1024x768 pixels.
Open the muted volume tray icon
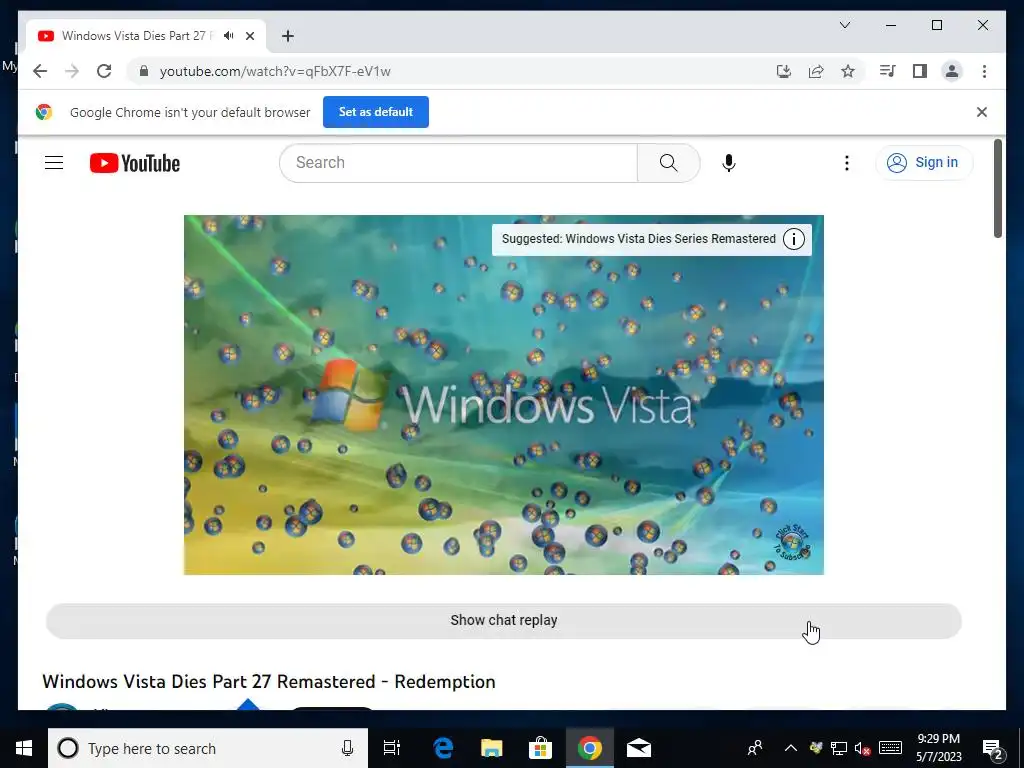(862, 748)
